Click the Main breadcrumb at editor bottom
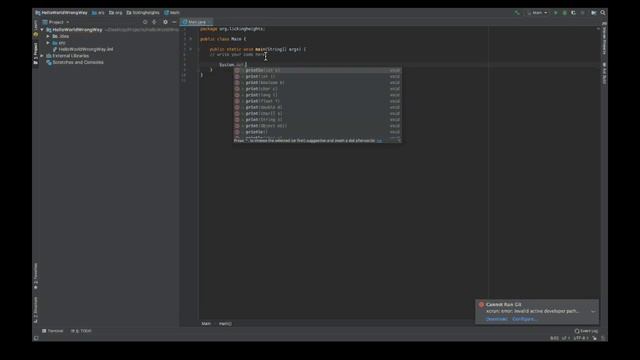Screen dimensions: 640x360 pyautogui.click(x=206, y=324)
